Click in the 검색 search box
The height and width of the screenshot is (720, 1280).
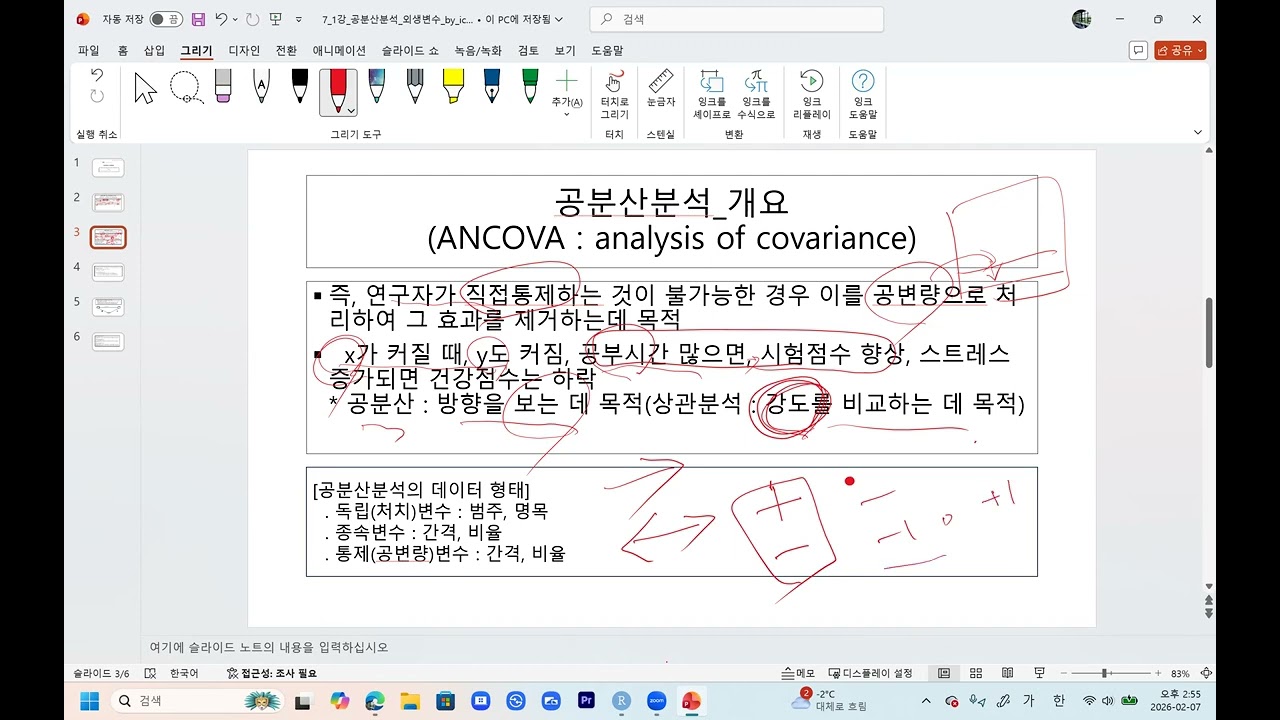tap(736, 19)
